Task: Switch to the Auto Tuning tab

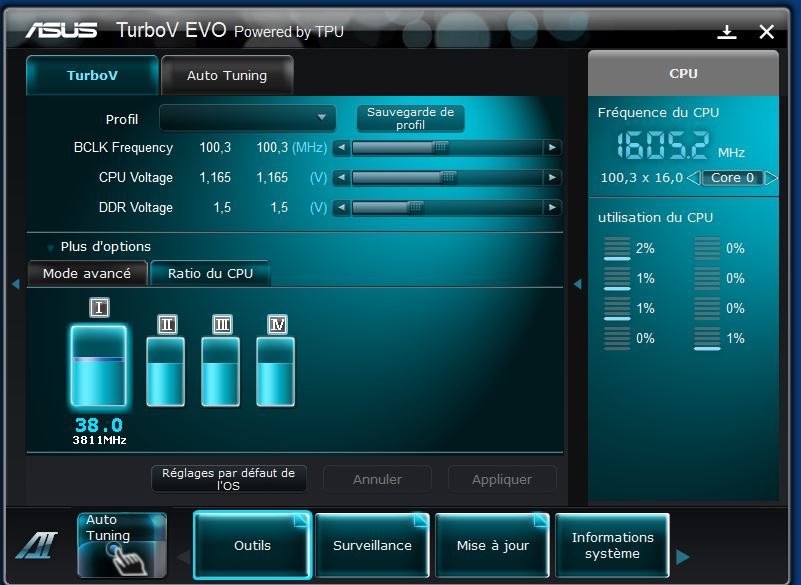Action: click(x=227, y=75)
